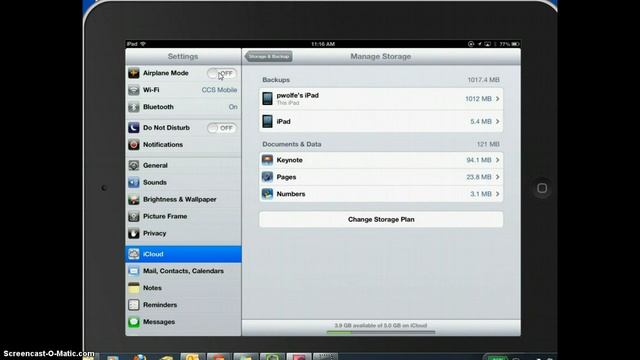Tap the Wi-Fi signal status icon
This screenshot has width=640, height=360.
point(143,44)
